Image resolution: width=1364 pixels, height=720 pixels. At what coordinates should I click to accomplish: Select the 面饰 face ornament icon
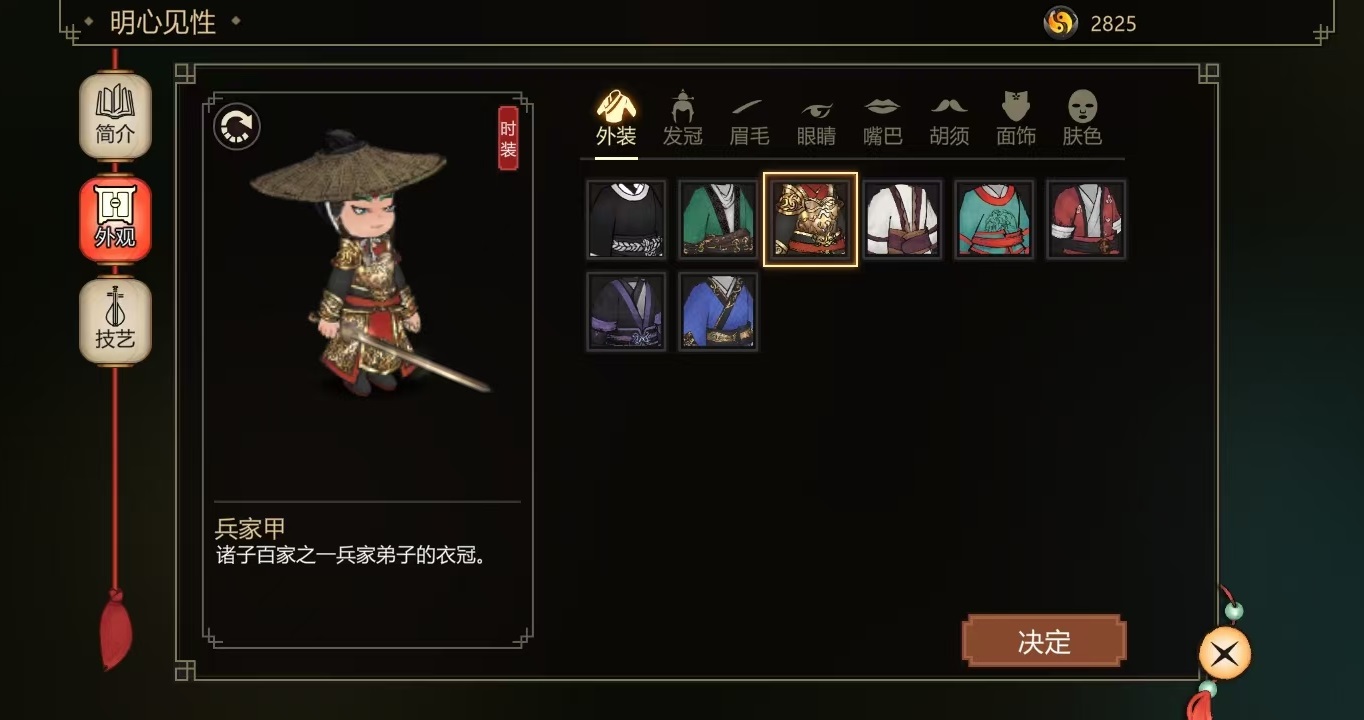click(x=1016, y=118)
